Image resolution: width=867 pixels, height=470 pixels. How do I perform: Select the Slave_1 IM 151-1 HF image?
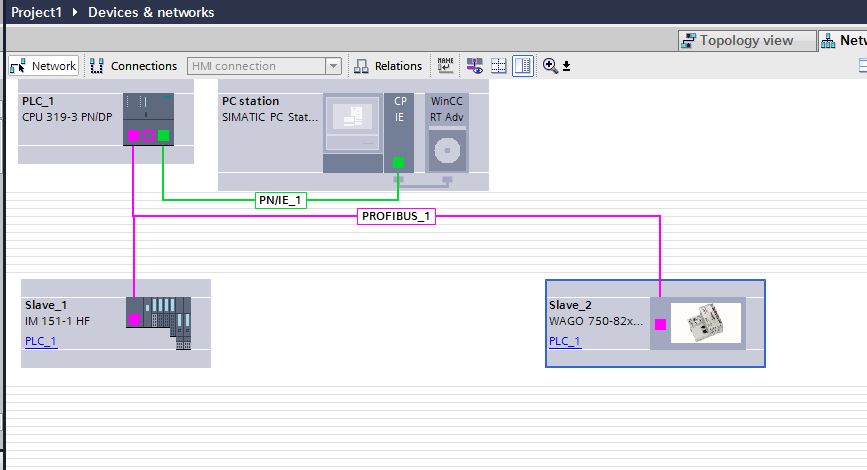(159, 323)
